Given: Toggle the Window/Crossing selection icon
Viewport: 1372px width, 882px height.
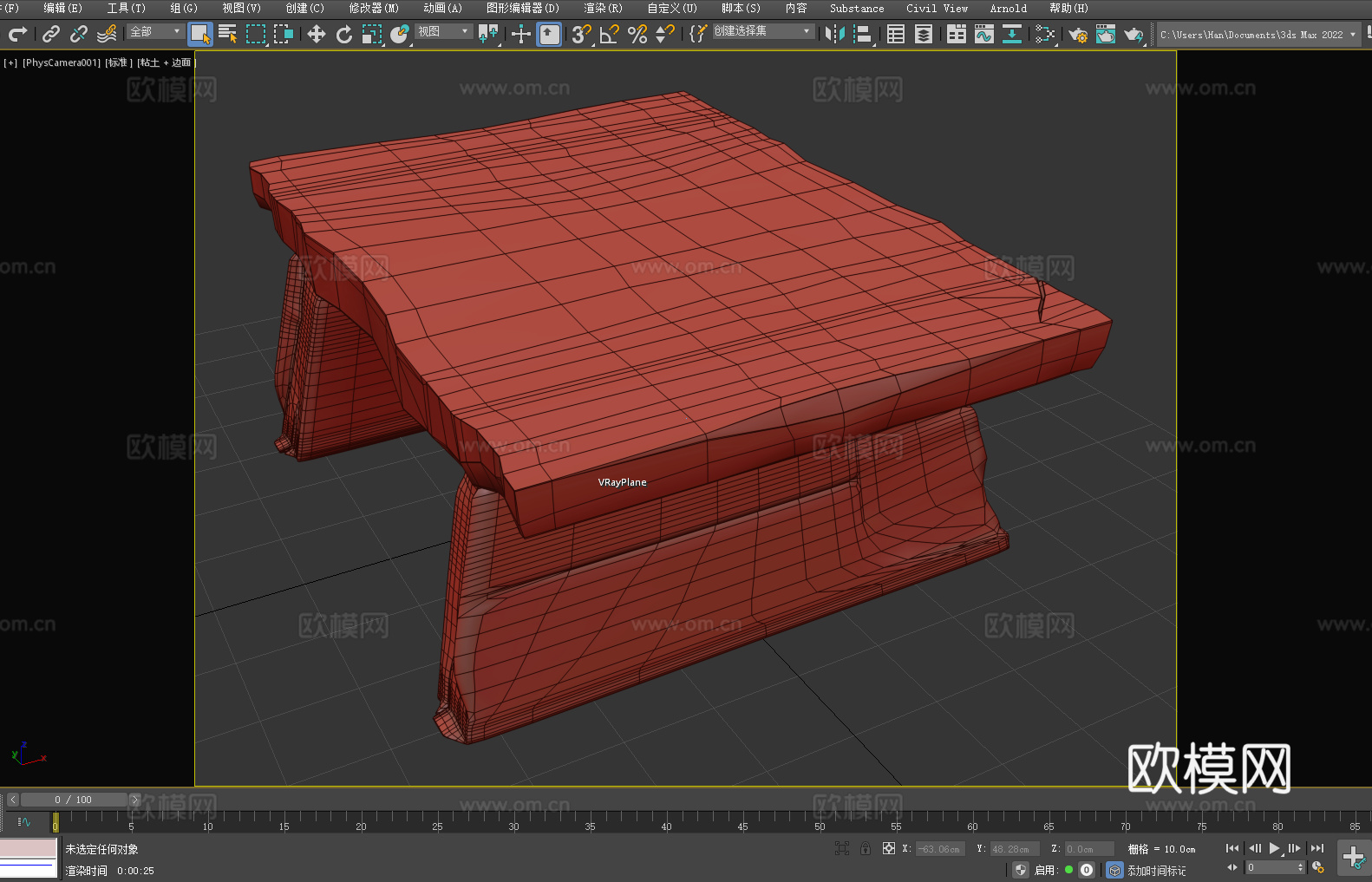Looking at the screenshot, I should tap(284, 34).
